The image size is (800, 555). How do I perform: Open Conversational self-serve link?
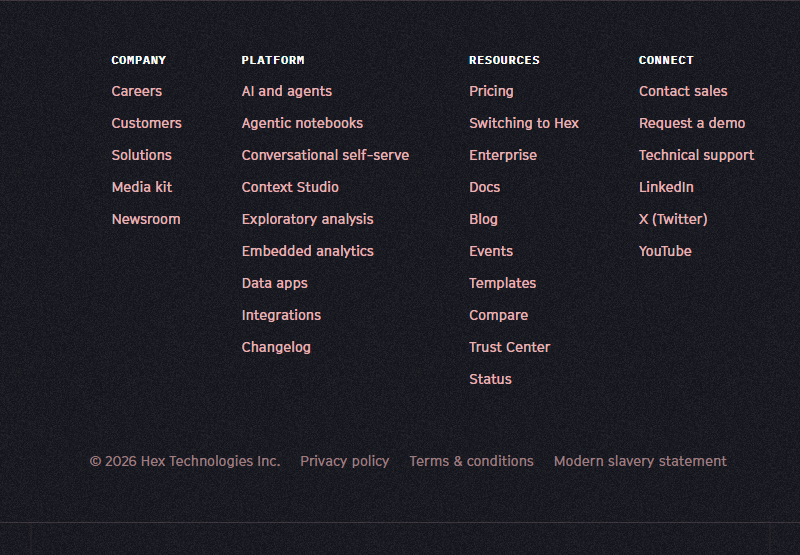click(x=325, y=155)
